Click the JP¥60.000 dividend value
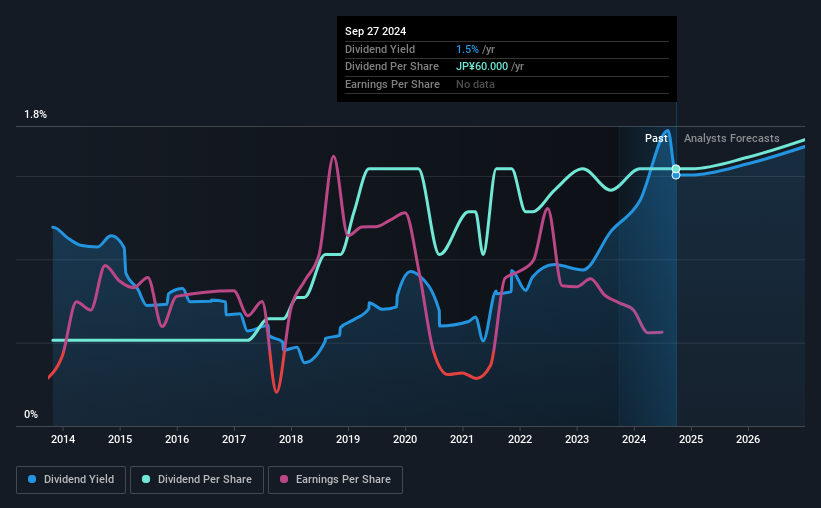 click(x=482, y=67)
